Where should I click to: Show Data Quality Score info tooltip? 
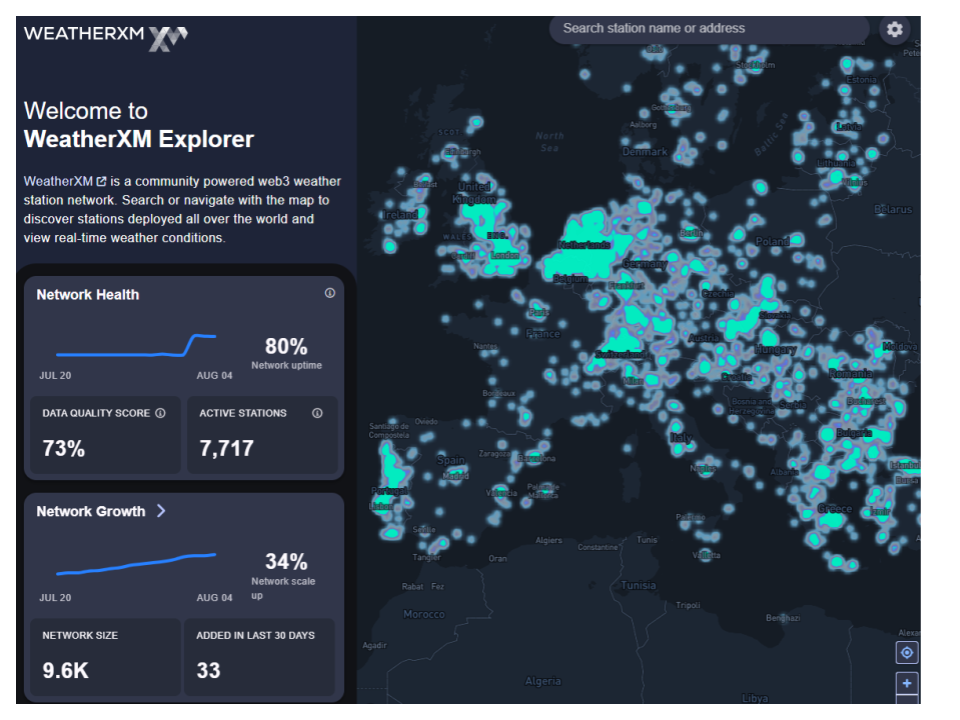[160, 413]
